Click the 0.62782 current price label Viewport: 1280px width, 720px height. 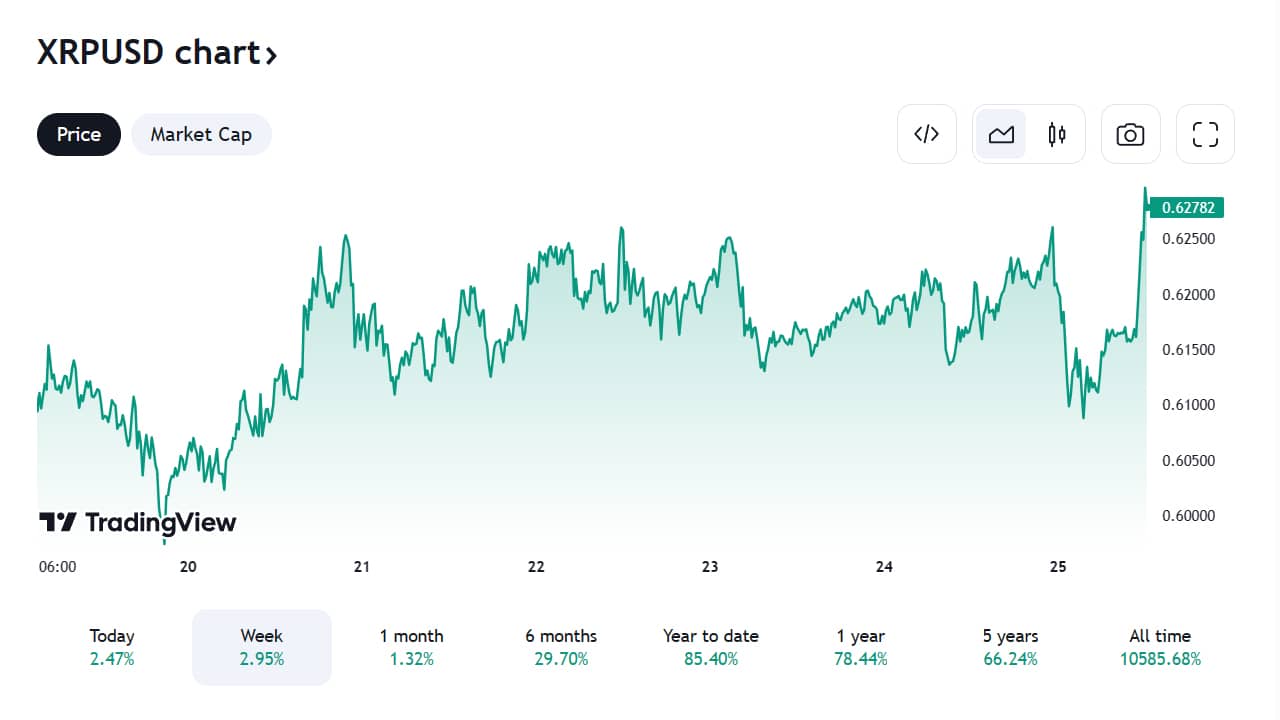point(1187,208)
